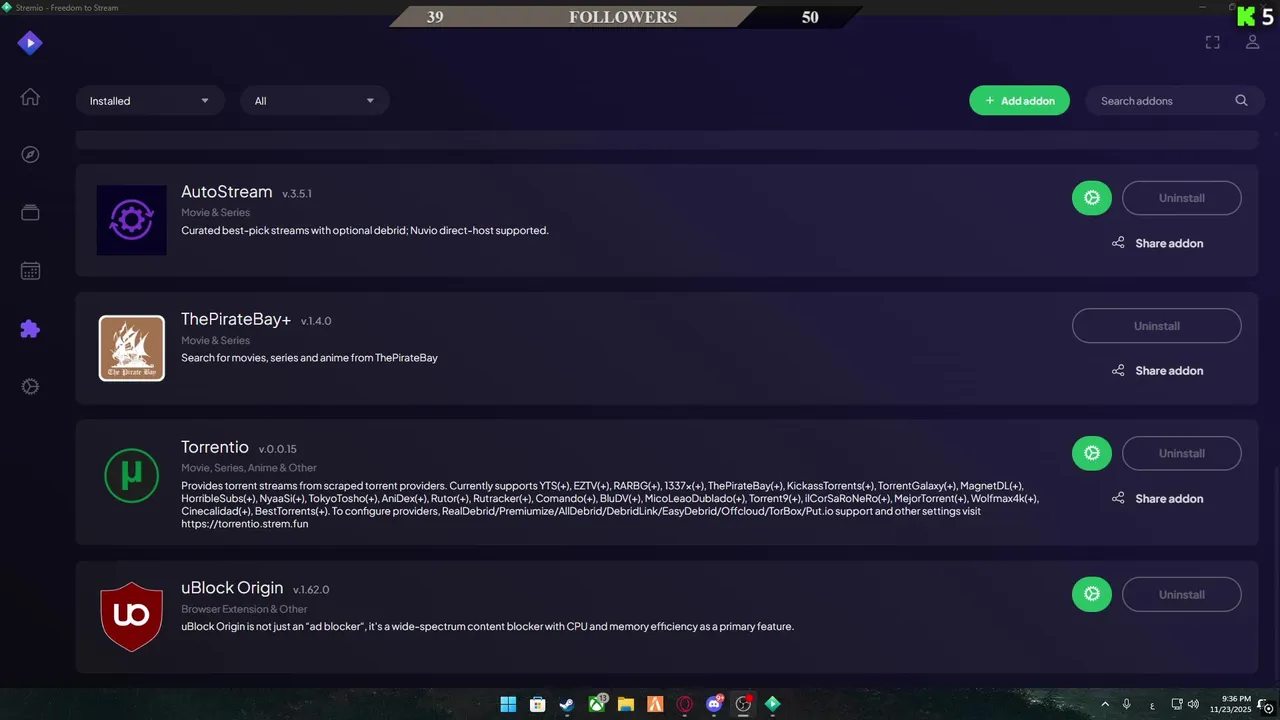Click version text v.1.62.0
This screenshot has height=720, width=1280.
[311, 590]
